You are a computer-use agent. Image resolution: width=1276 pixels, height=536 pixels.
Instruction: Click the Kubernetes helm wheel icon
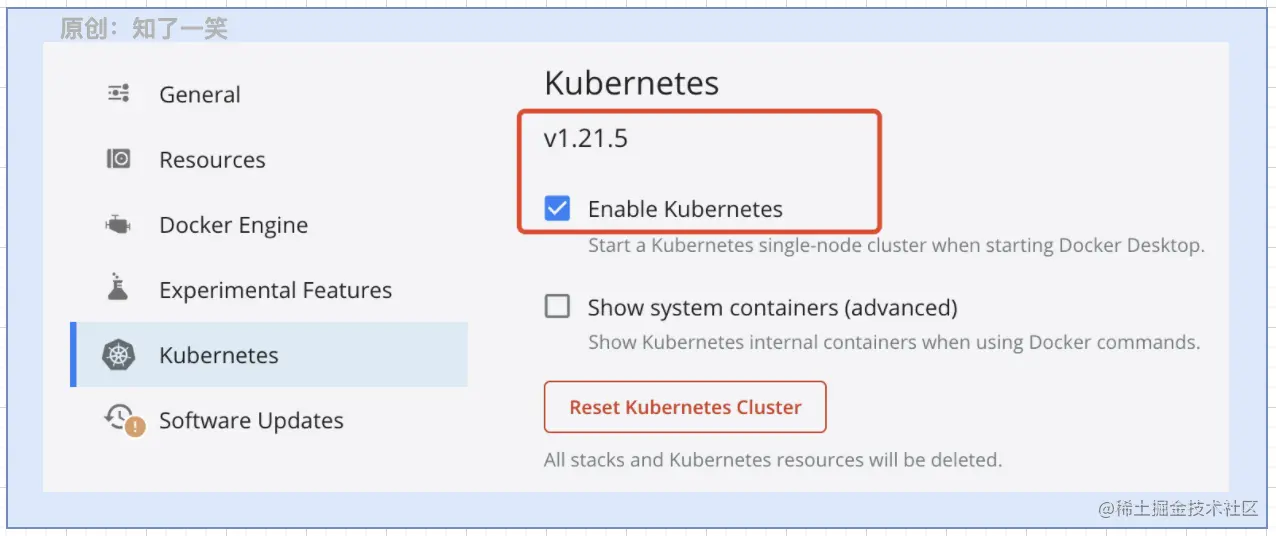[x=119, y=355]
